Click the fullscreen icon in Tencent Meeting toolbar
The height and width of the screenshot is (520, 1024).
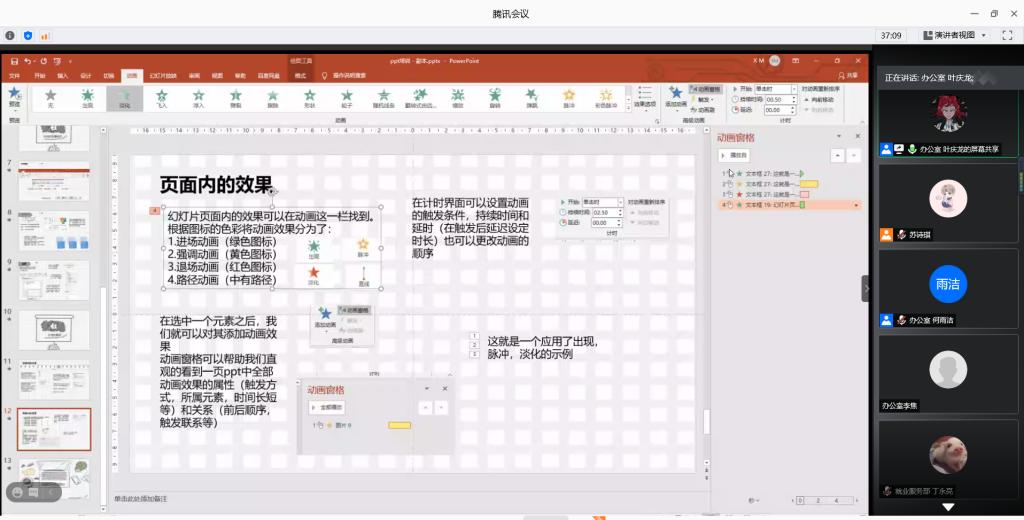pyautogui.click(x=1008, y=35)
